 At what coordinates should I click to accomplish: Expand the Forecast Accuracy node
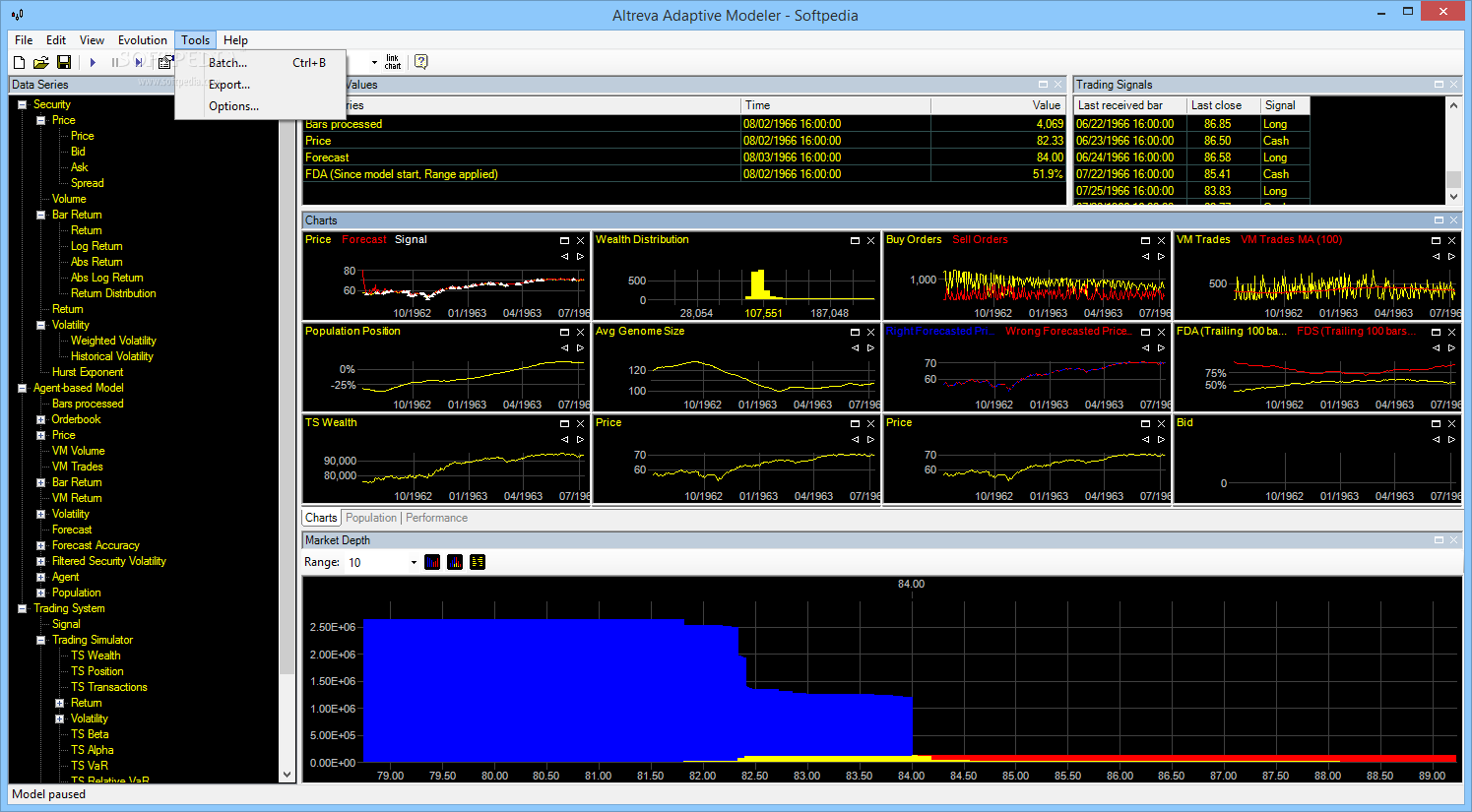[41, 545]
